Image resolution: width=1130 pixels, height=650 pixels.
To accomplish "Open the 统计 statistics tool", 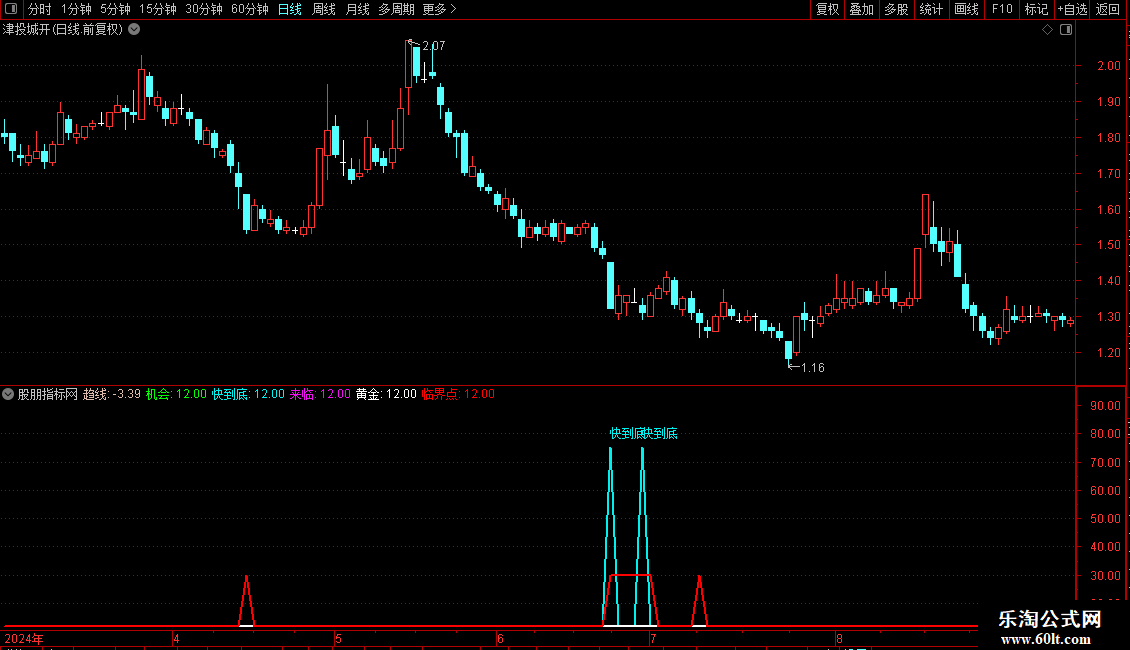I will pyautogui.click(x=931, y=9).
